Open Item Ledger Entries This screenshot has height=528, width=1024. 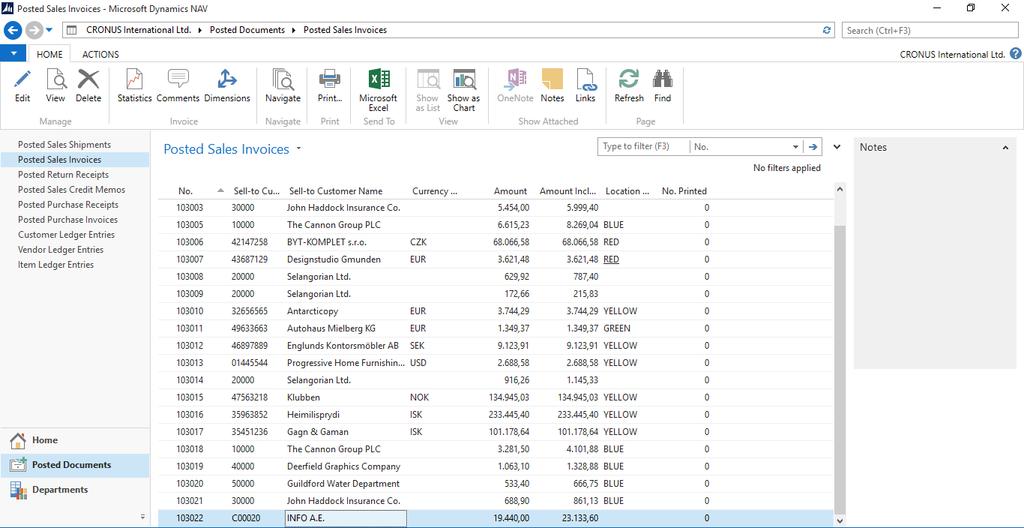click(x=56, y=265)
